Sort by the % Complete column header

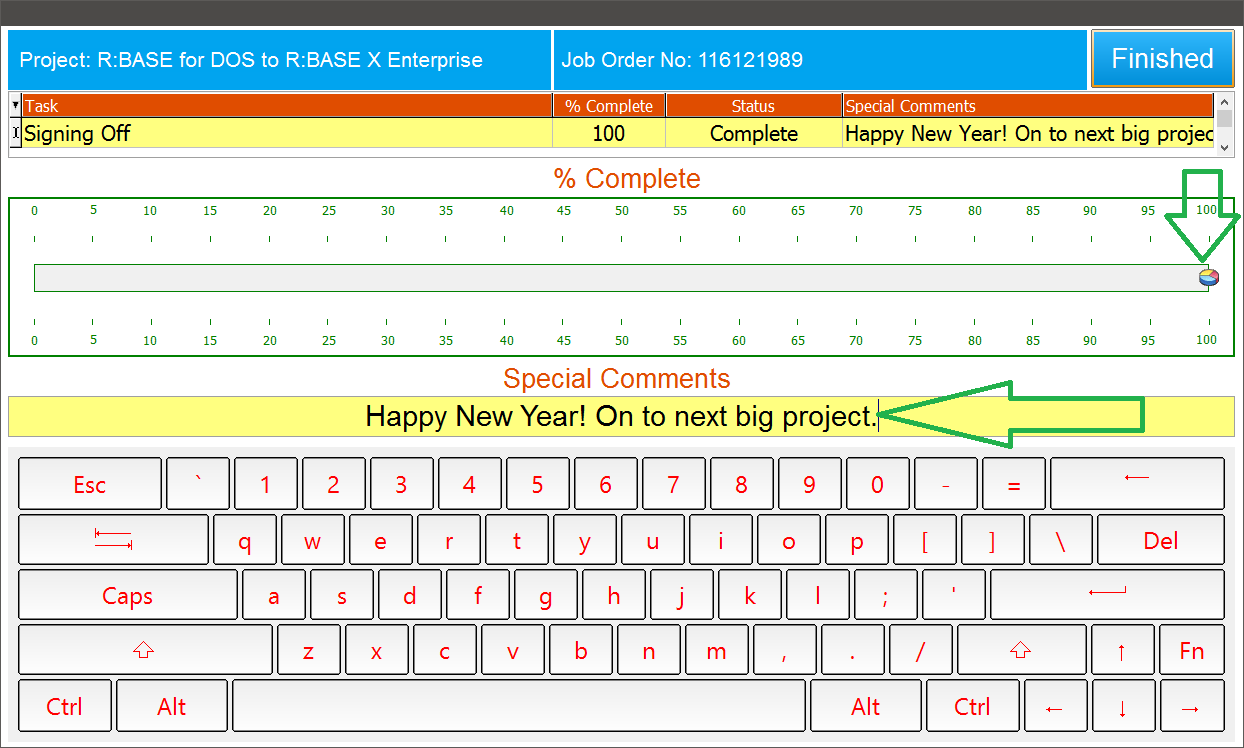point(608,105)
